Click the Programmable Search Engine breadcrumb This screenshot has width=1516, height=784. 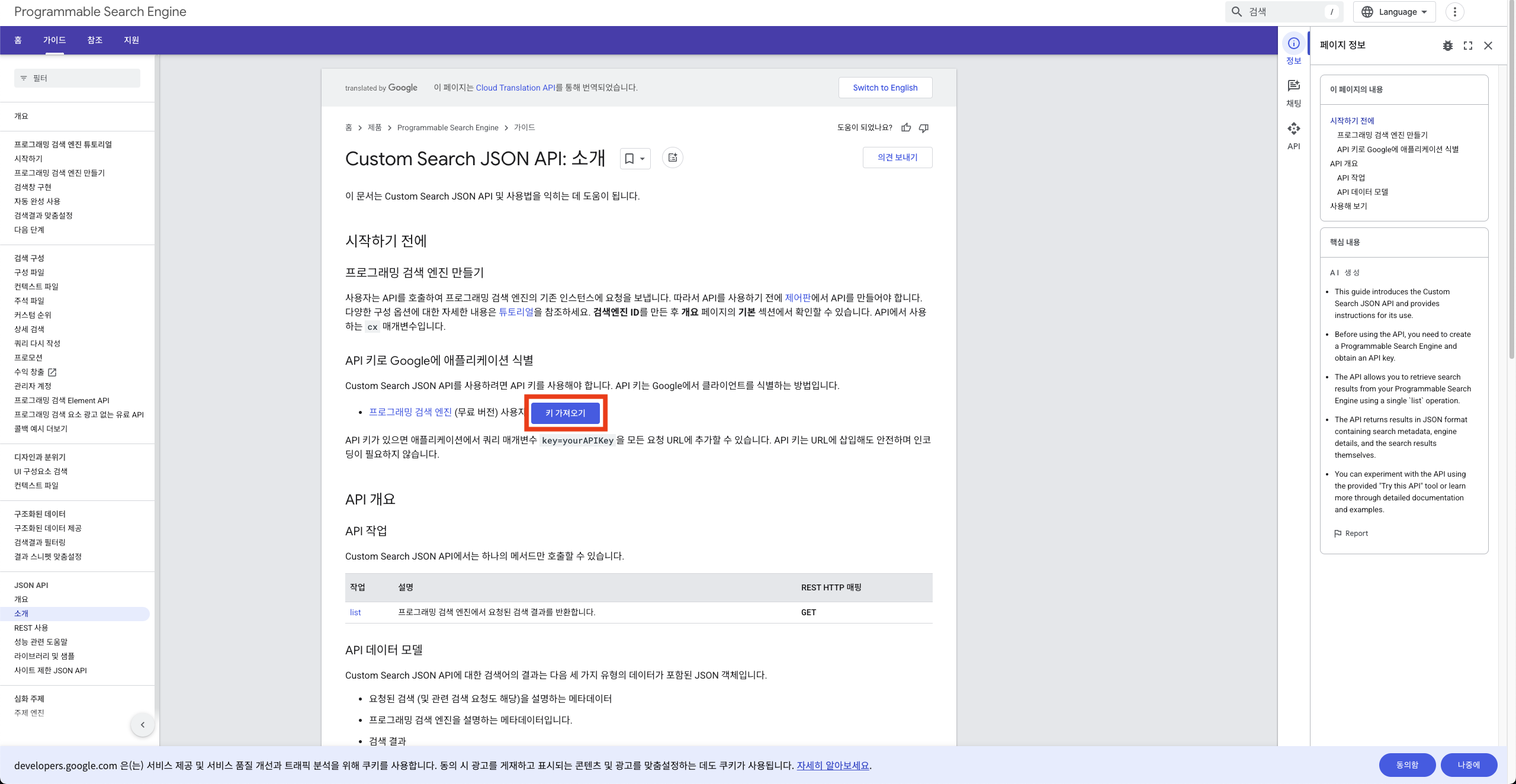click(448, 128)
